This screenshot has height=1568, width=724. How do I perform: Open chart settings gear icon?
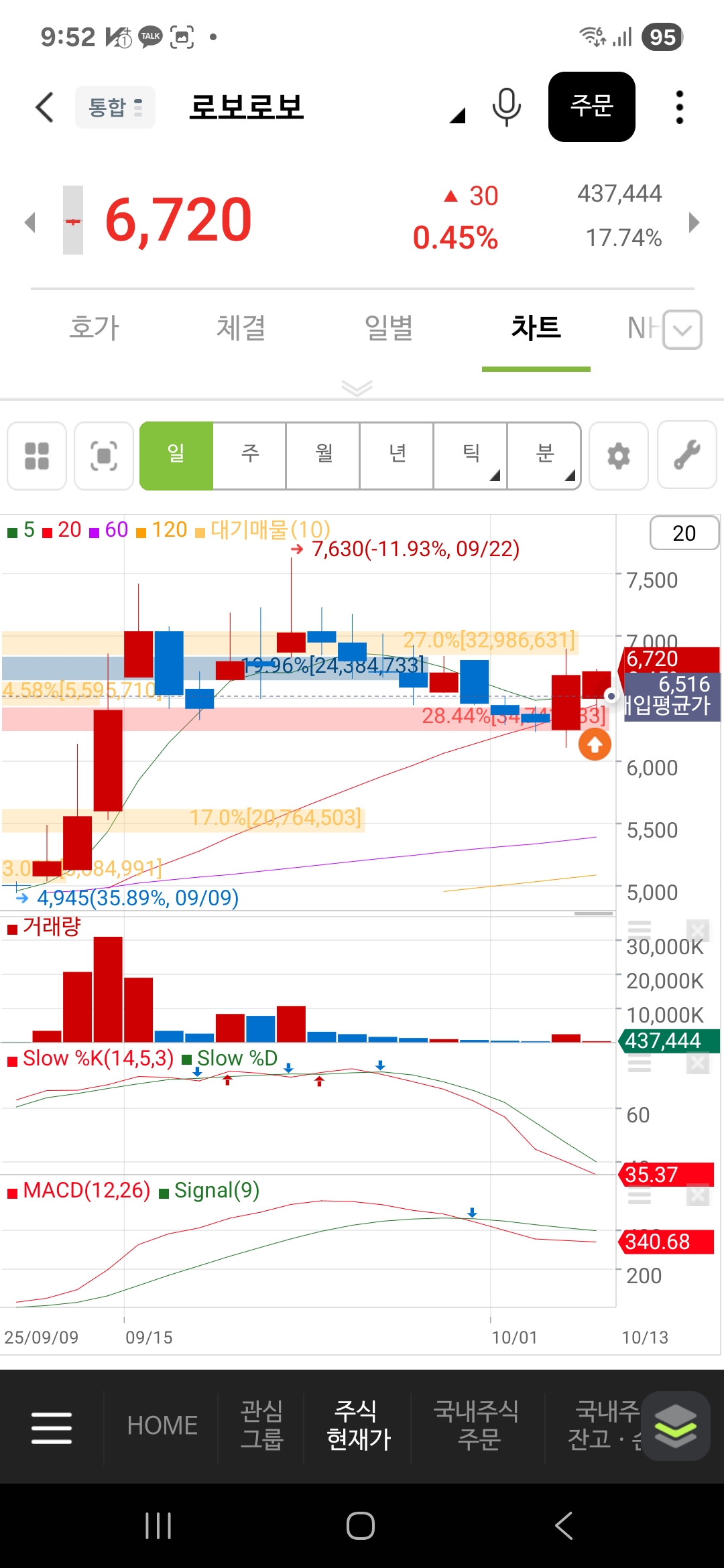point(618,456)
